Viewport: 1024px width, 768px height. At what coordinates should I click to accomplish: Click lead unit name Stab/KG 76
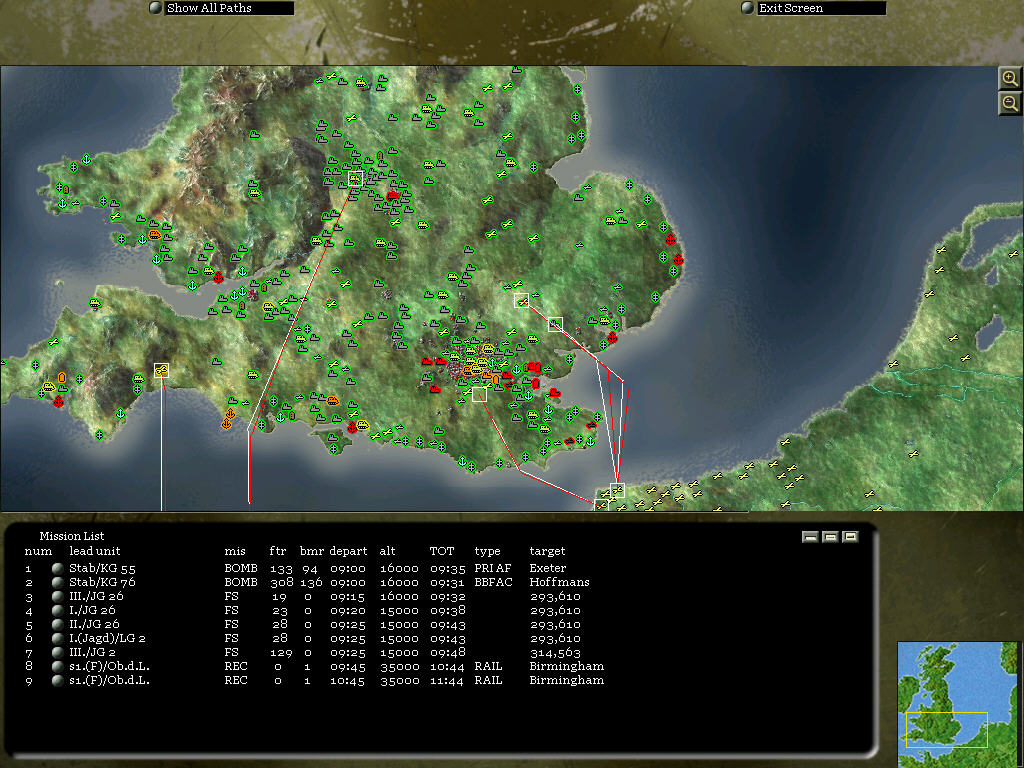(x=103, y=582)
